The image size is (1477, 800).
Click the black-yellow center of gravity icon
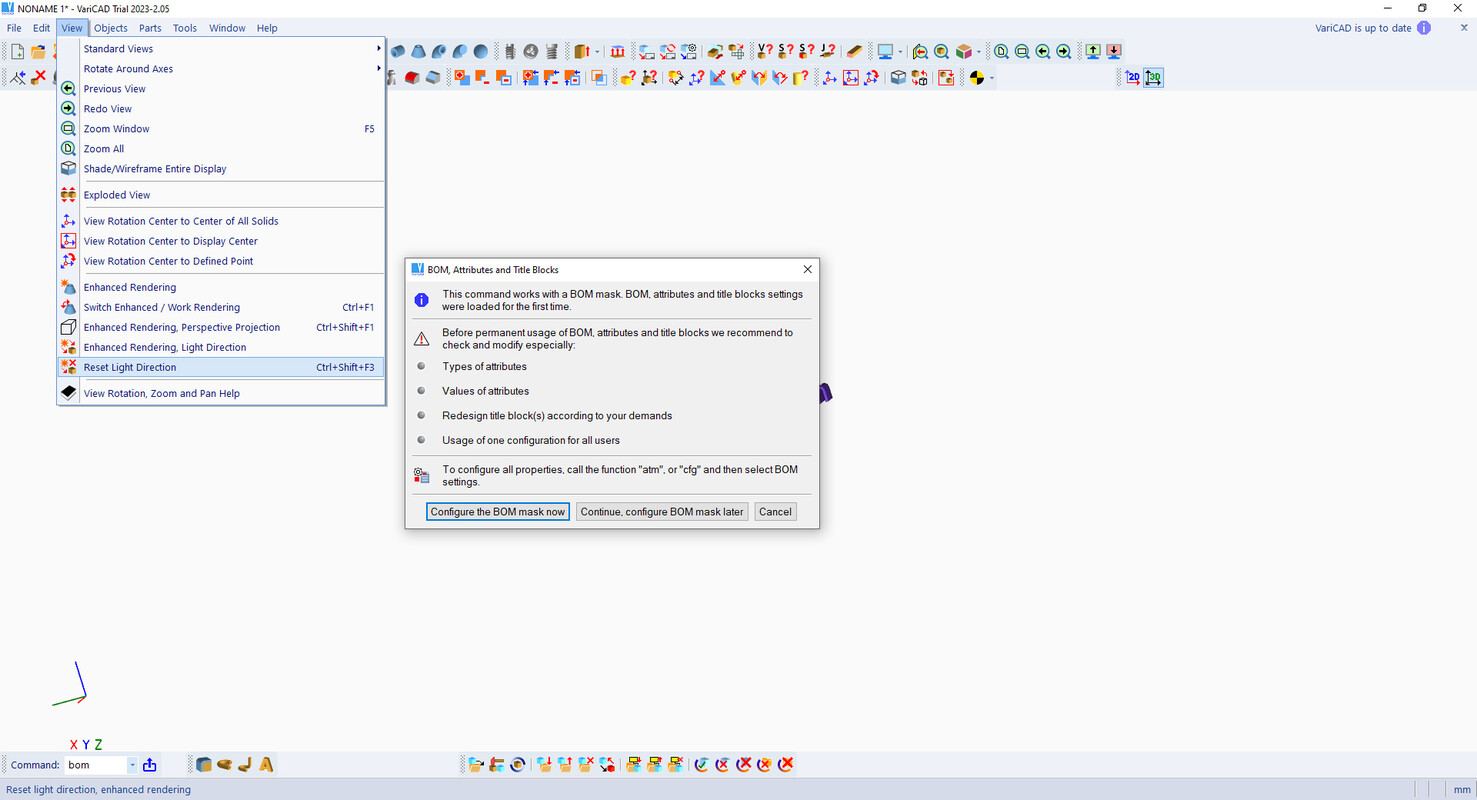(977, 77)
